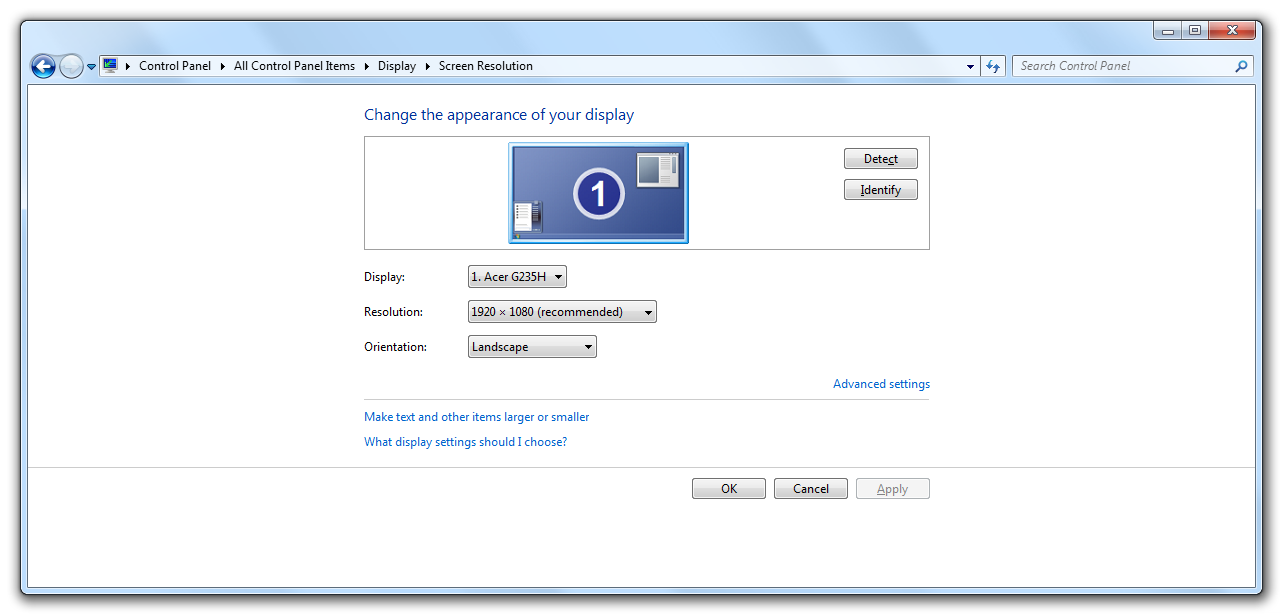
Task: Click the search magnifier icon
Action: (x=1241, y=66)
